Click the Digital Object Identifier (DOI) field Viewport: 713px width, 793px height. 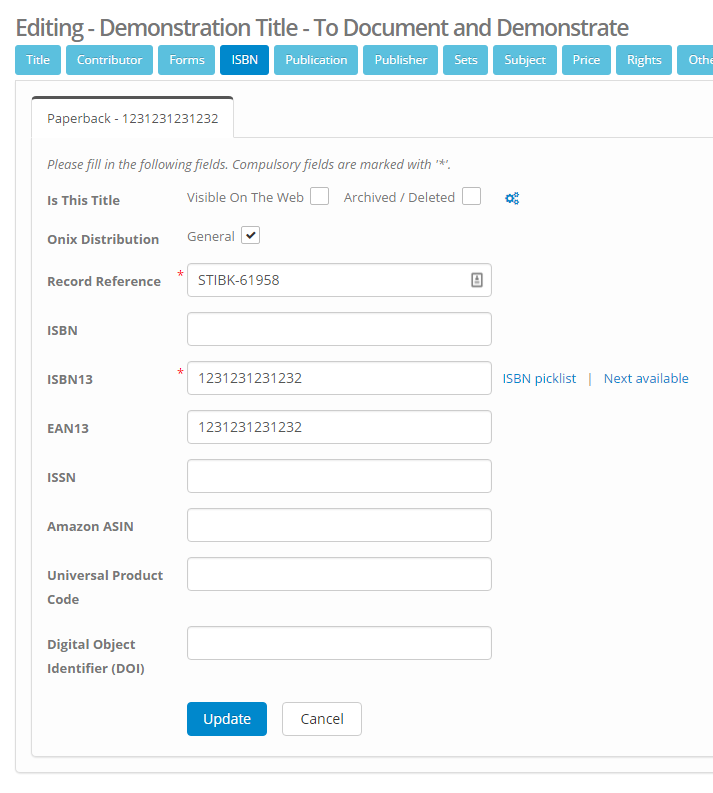point(339,643)
